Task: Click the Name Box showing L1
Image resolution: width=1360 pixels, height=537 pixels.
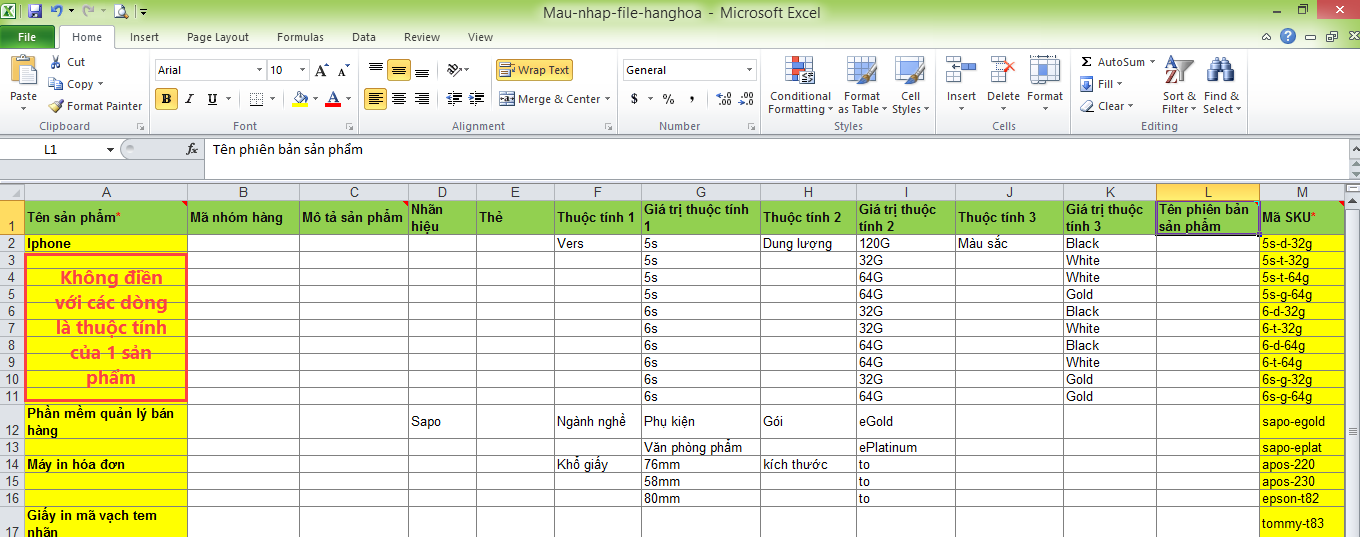Action: [x=52, y=149]
